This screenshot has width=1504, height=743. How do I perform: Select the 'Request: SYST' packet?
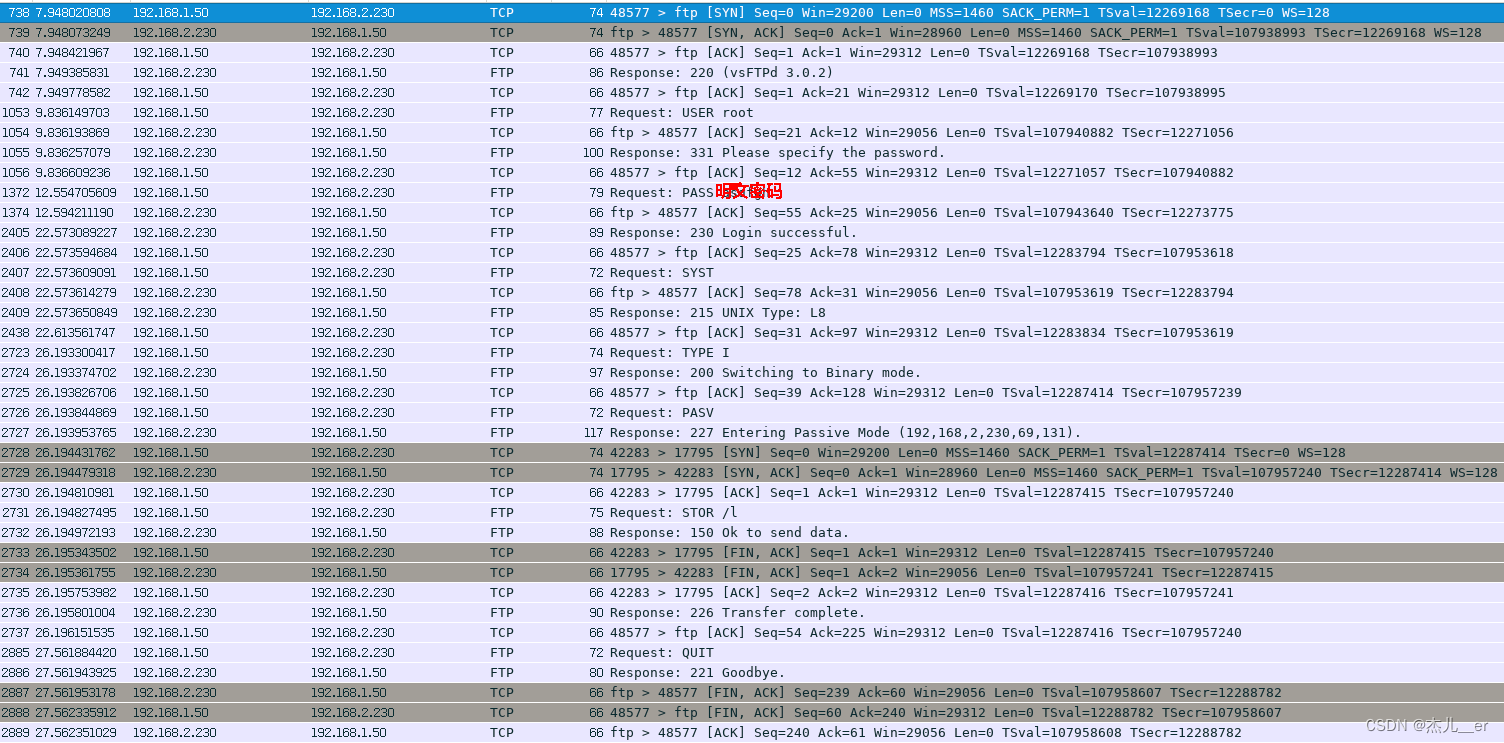click(752, 273)
